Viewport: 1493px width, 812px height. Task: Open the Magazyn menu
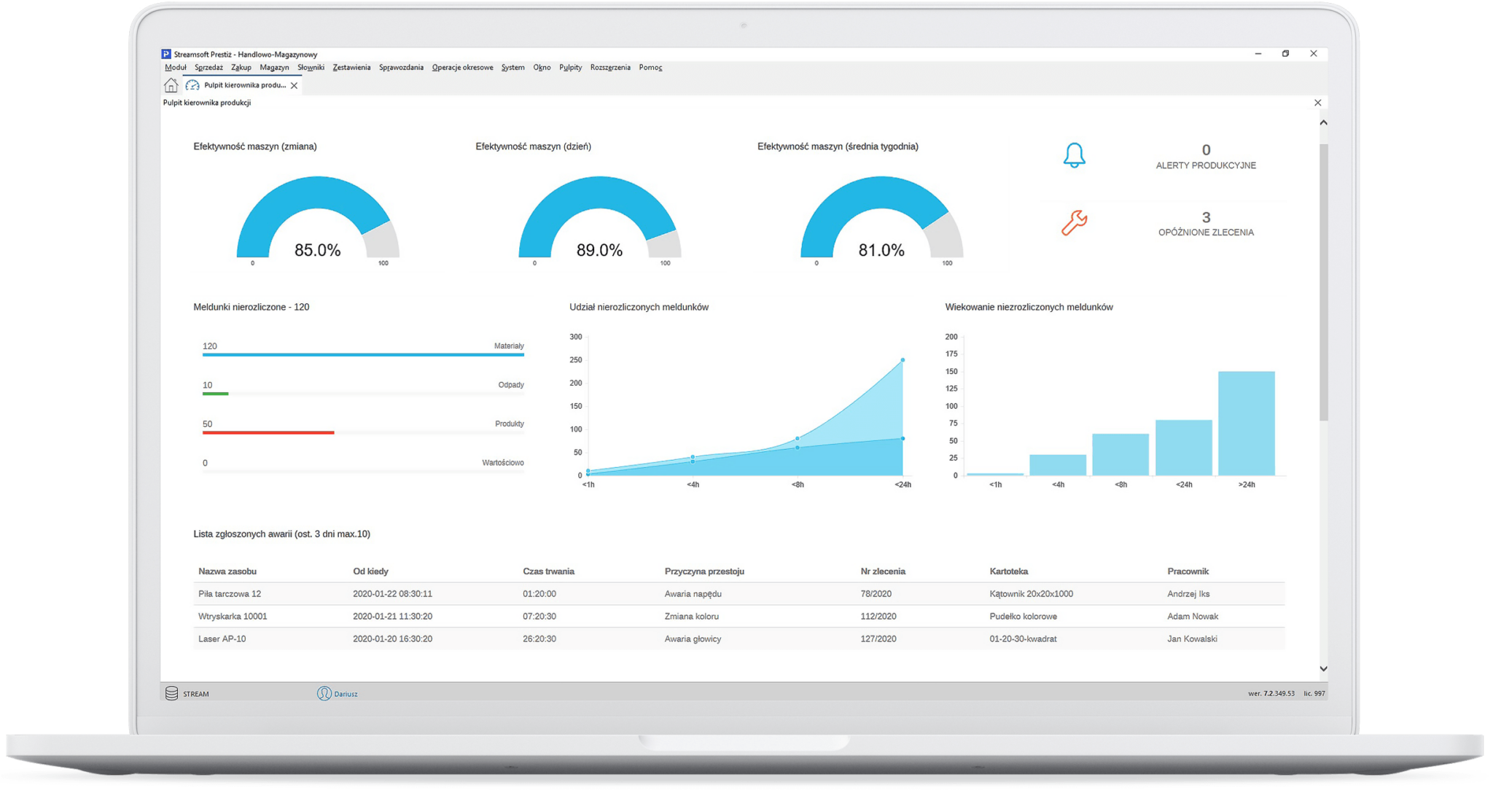pyautogui.click(x=274, y=67)
